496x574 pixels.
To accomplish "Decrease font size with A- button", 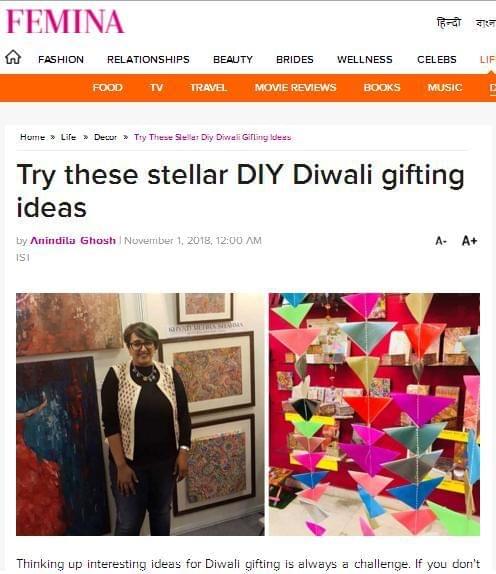I will click(x=441, y=241).
